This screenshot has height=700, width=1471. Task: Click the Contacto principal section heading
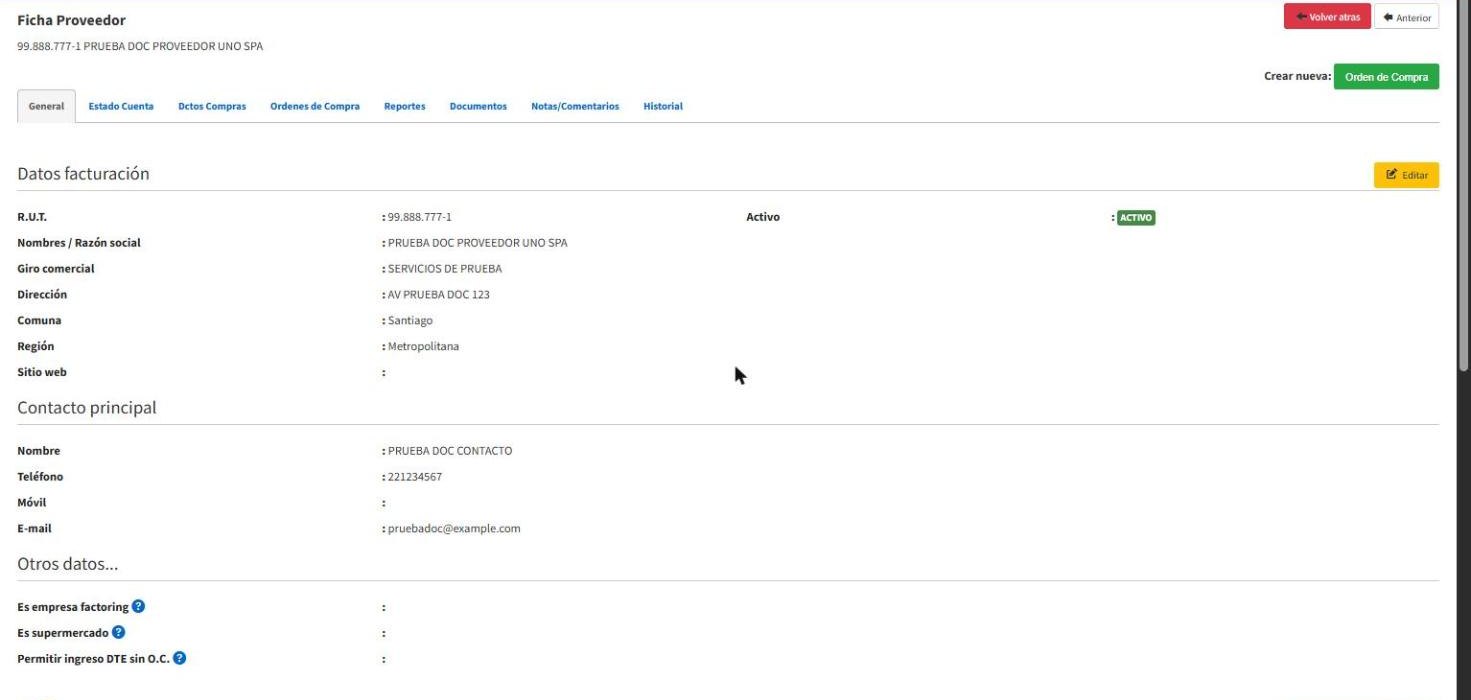coord(87,408)
